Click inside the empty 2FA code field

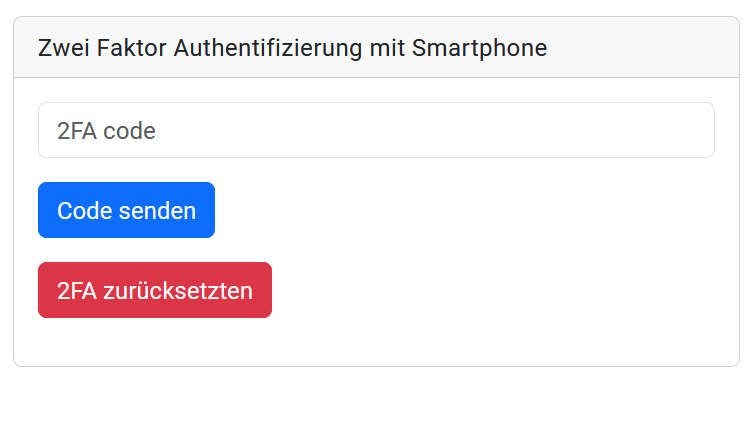(376, 130)
